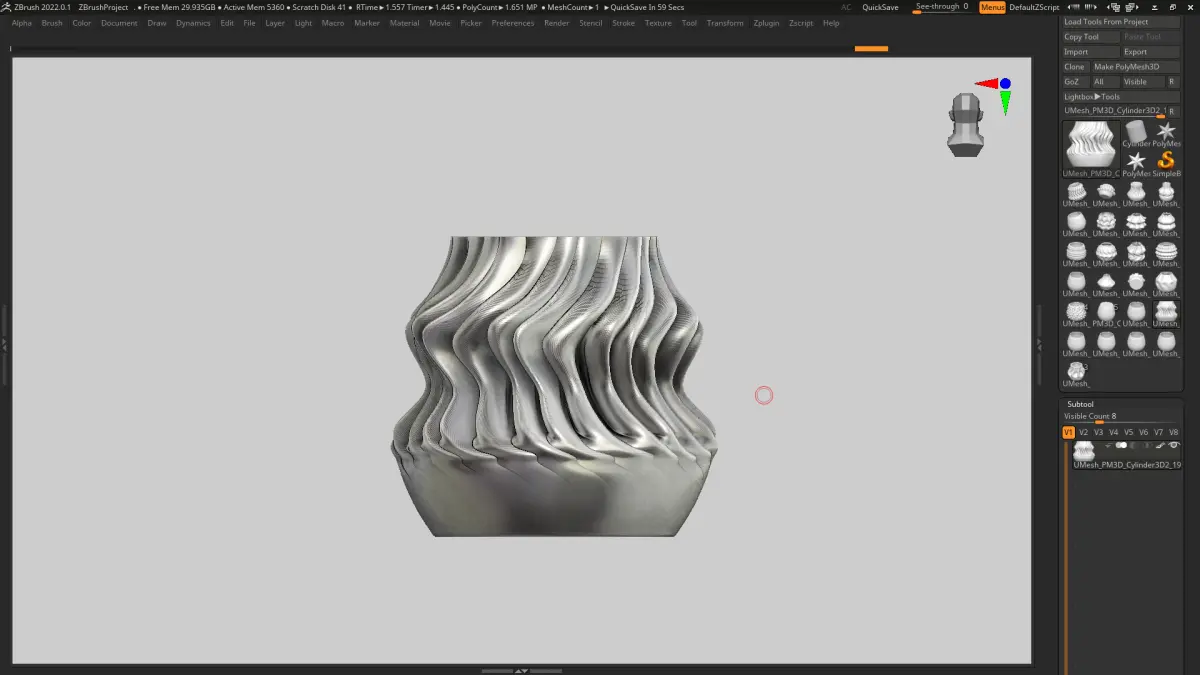Collapse the right tray divider handle

click(x=1039, y=343)
